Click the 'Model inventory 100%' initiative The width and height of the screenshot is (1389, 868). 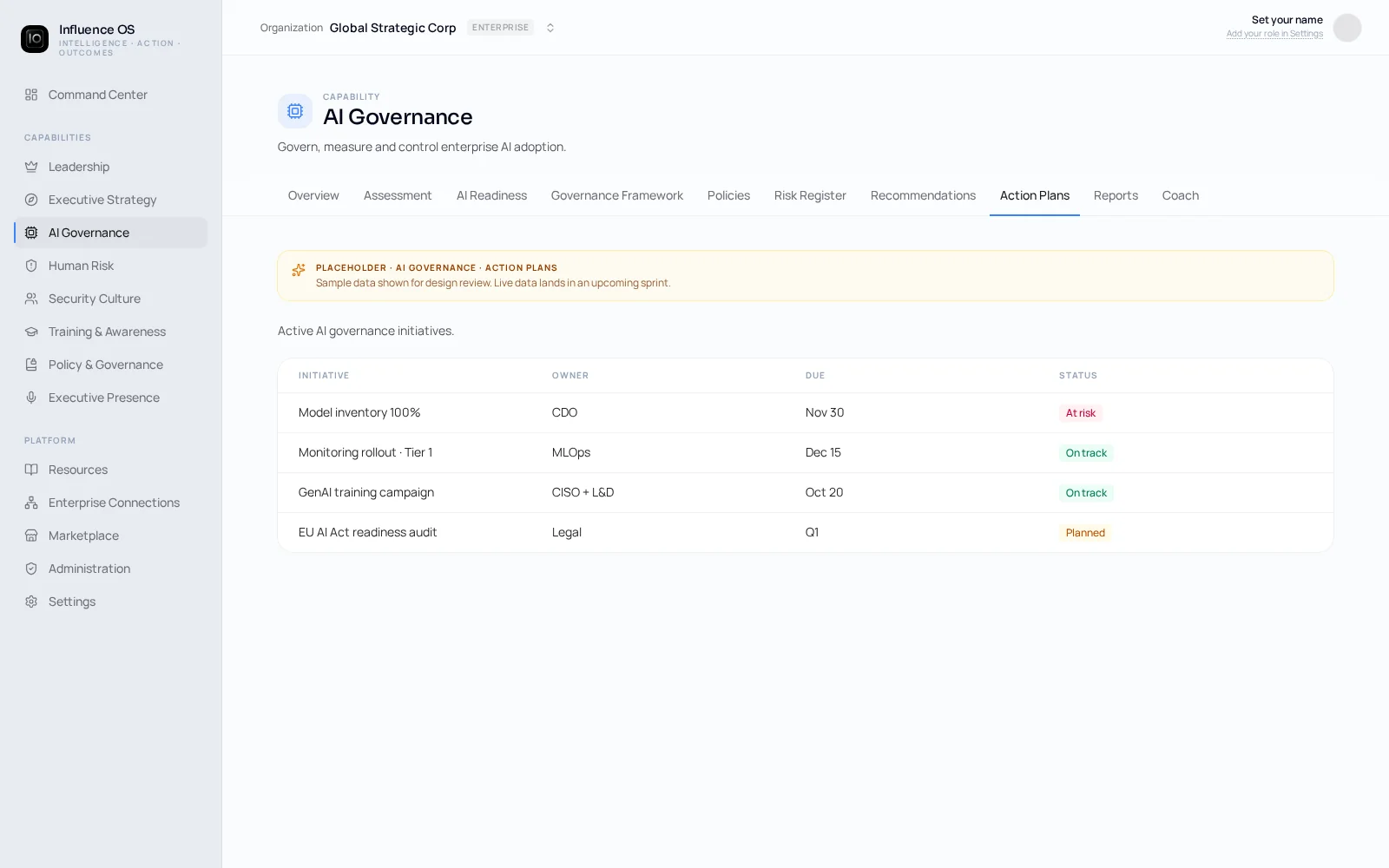pyautogui.click(x=359, y=412)
